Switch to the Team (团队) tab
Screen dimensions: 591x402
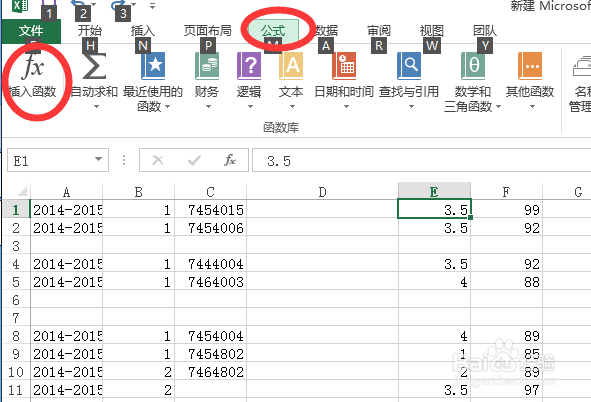pos(485,31)
